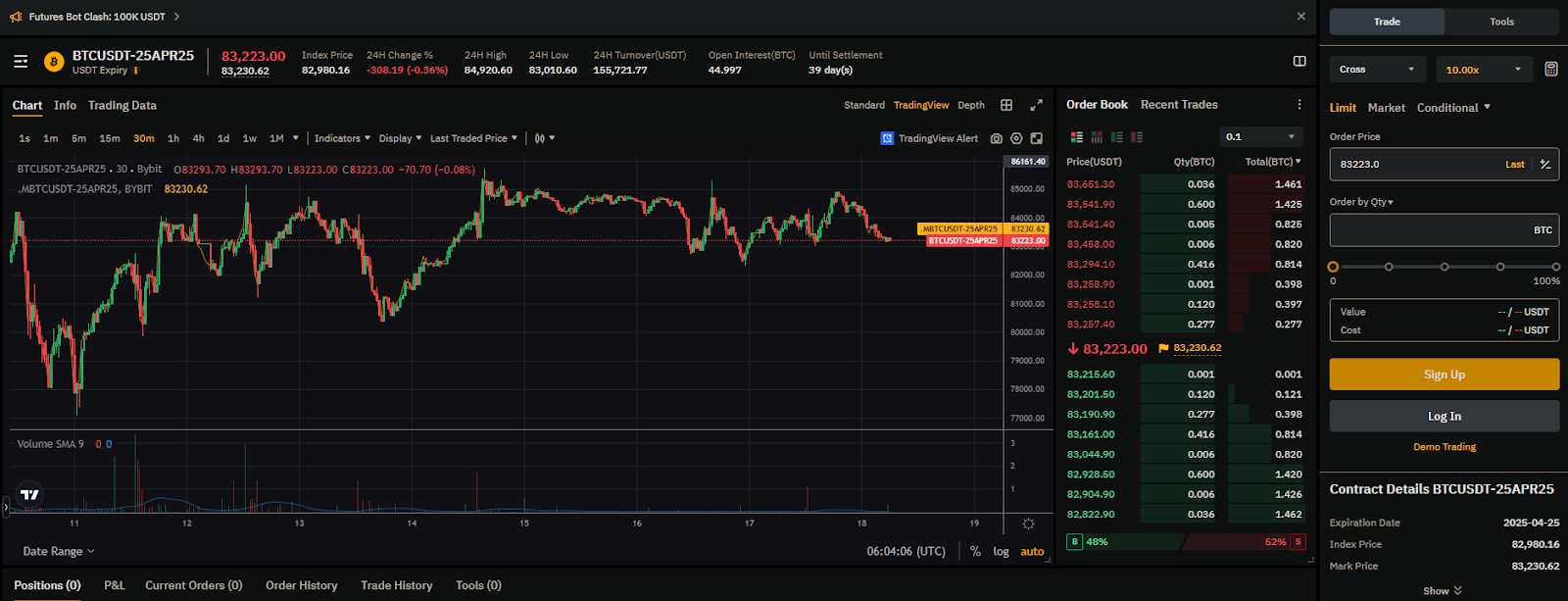This screenshot has width=1568, height=601.
Task: Click Last to set last price
Action: point(1515,164)
